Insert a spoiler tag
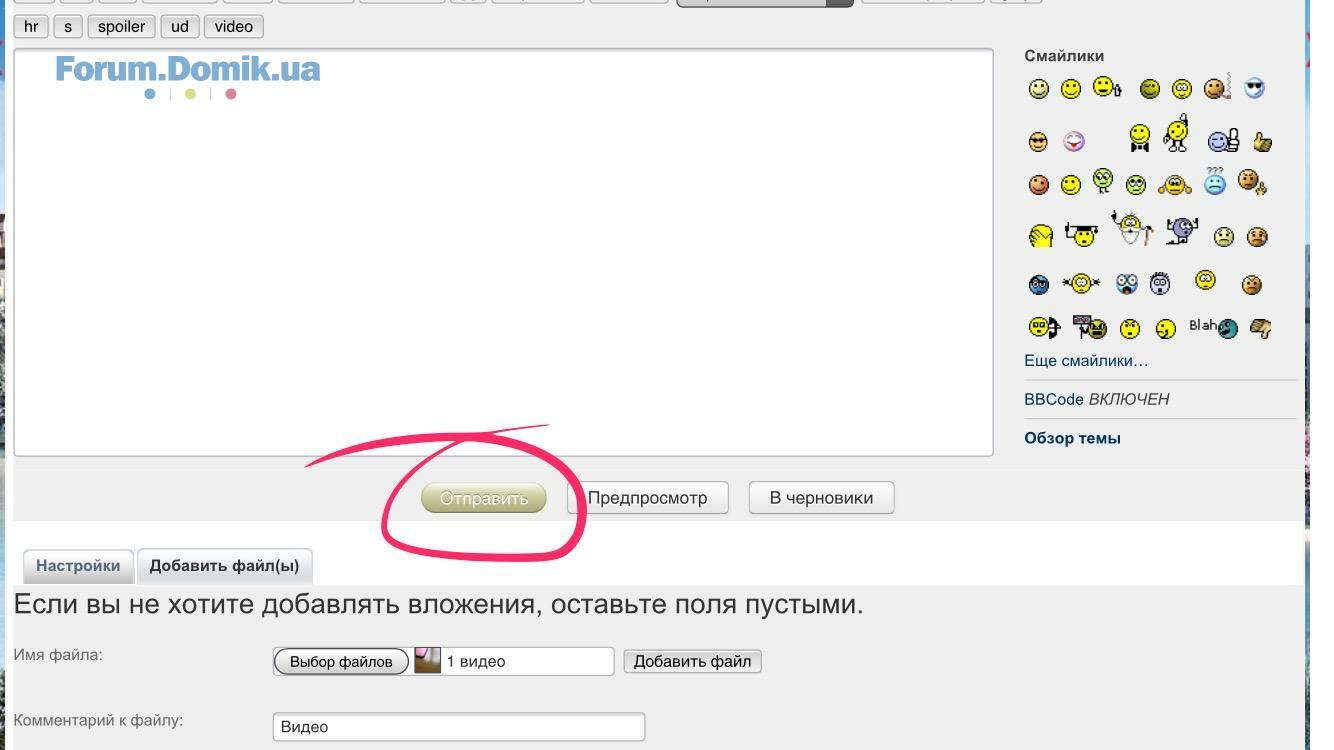Screen dimensions: 1334x750 (121, 26)
